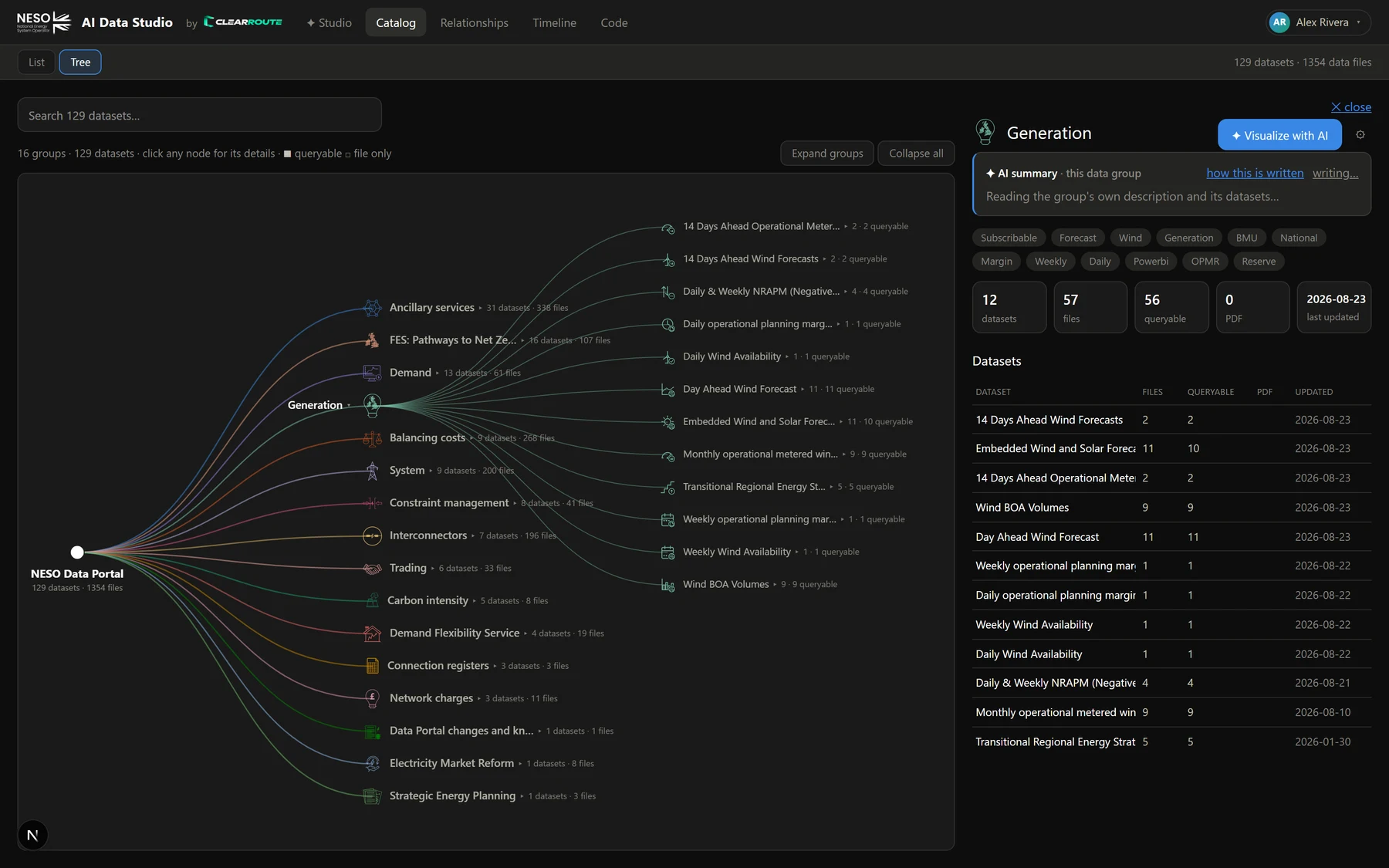The width and height of the screenshot is (1389, 868).
Task: Click the Electricity Market Reform icon
Action: click(x=372, y=764)
